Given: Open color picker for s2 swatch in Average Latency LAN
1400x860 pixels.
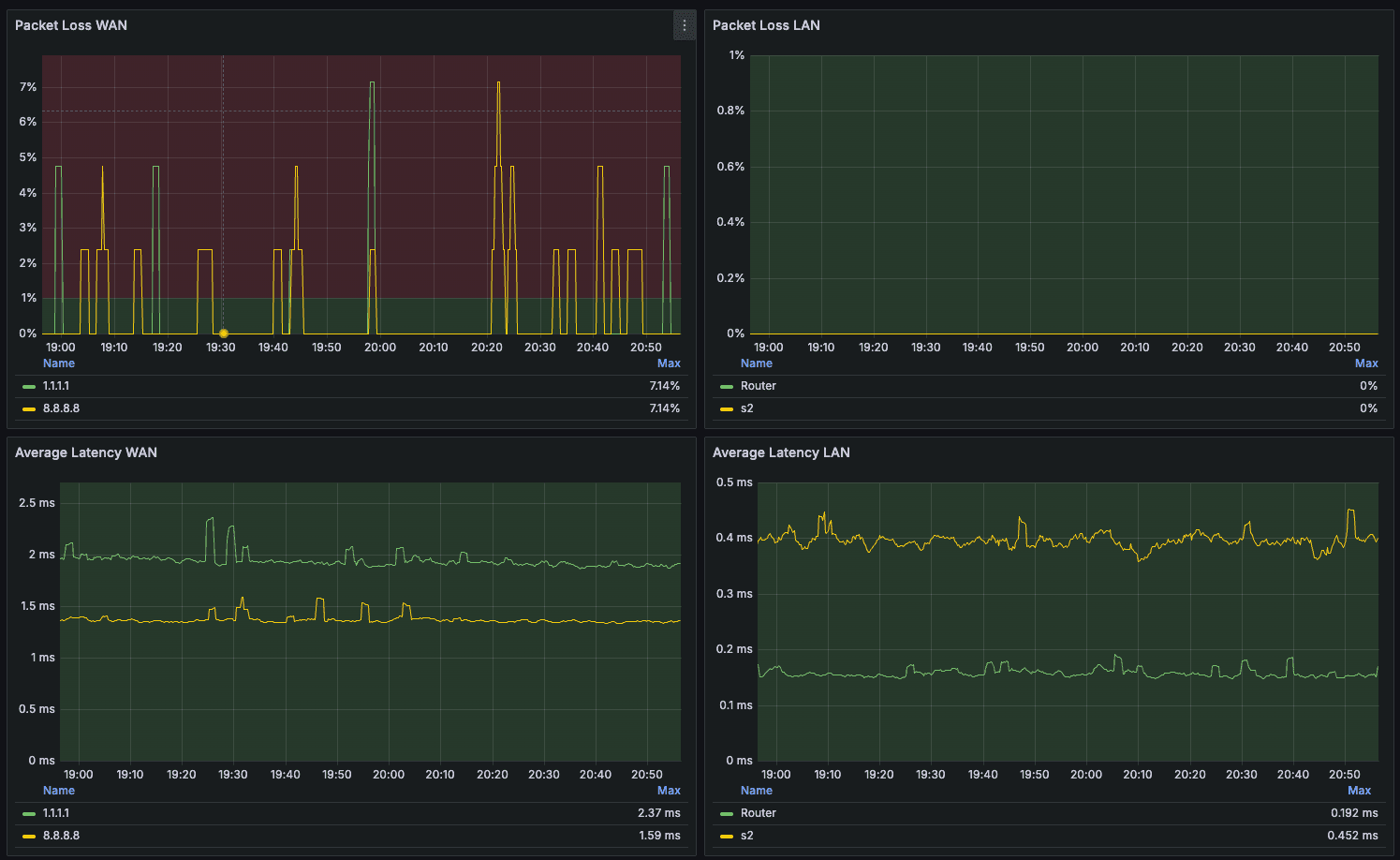Looking at the screenshot, I should 727,837.
